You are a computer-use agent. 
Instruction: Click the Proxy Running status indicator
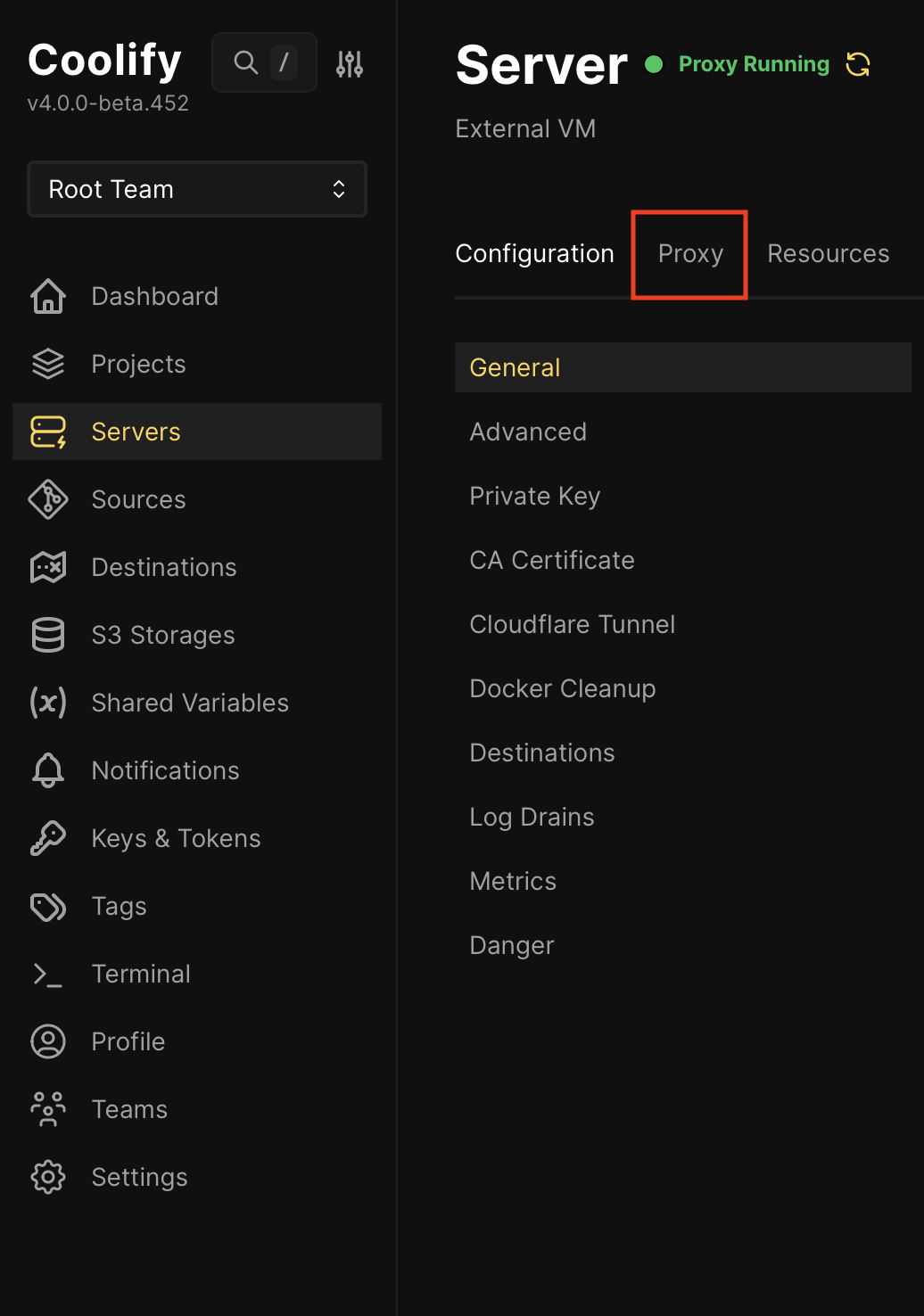click(656, 63)
